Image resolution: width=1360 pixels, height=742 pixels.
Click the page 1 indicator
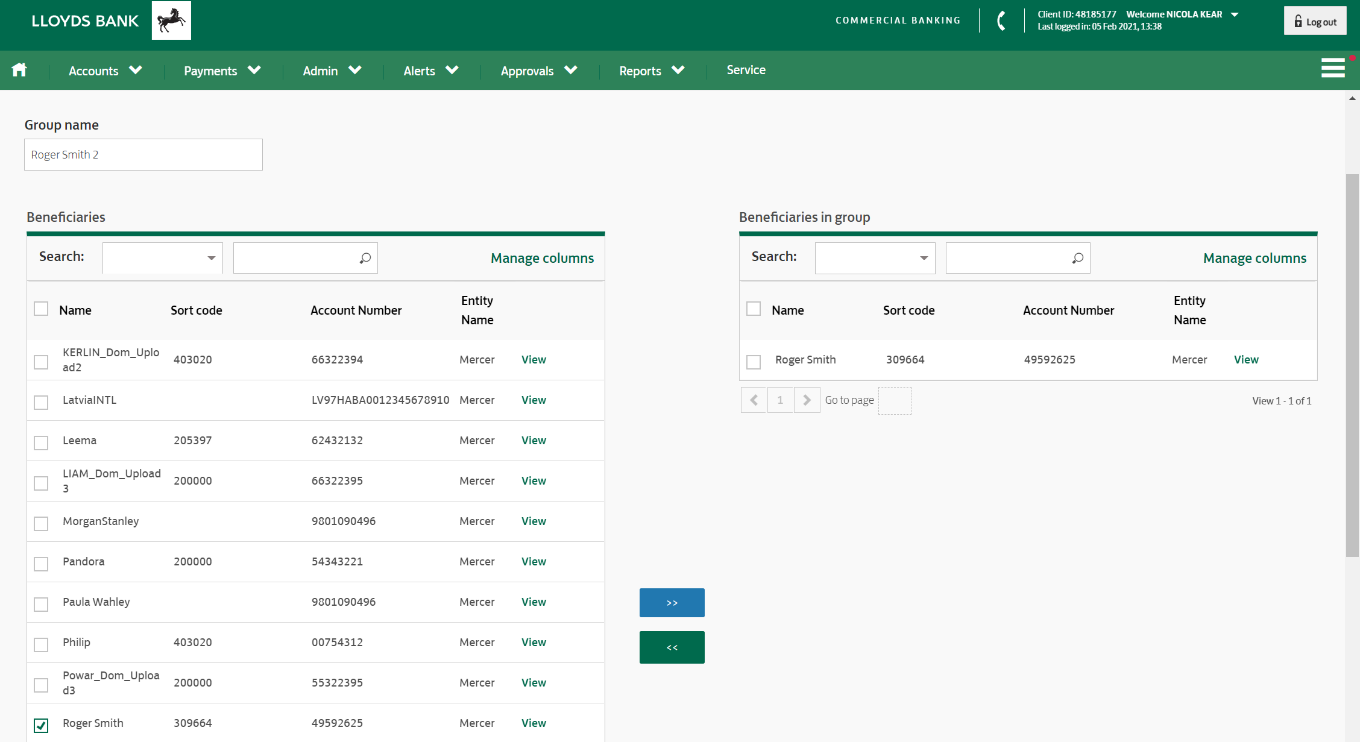pos(781,400)
